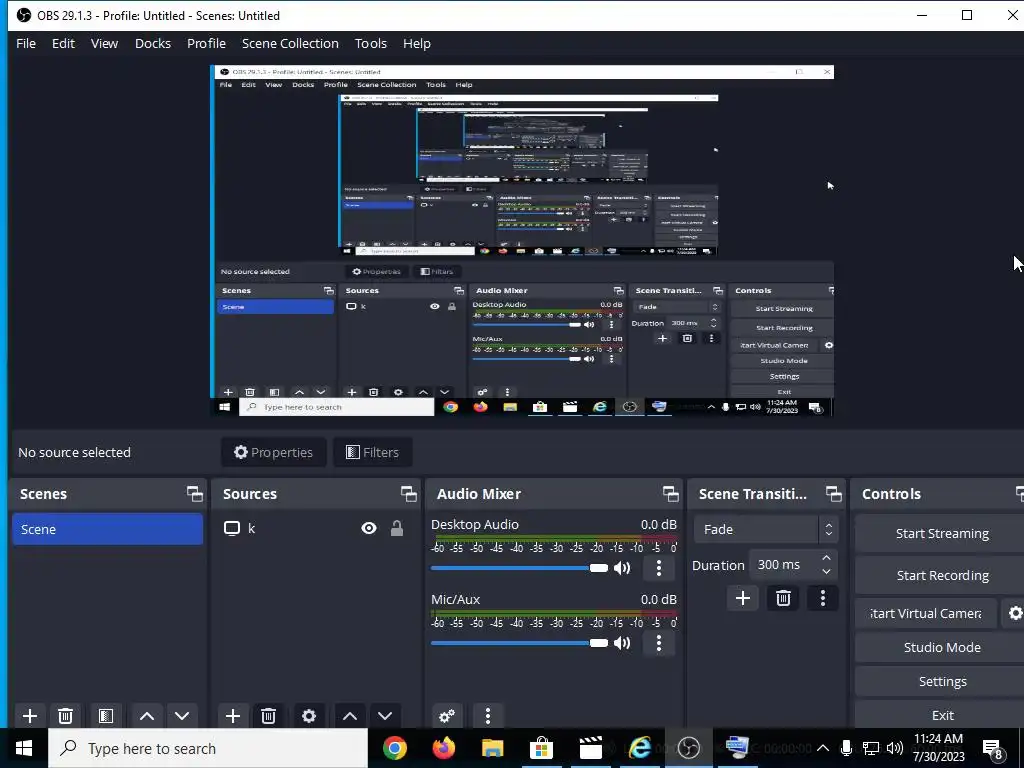Open the Profile menu
This screenshot has height=768, width=1024.
[206, 44]
